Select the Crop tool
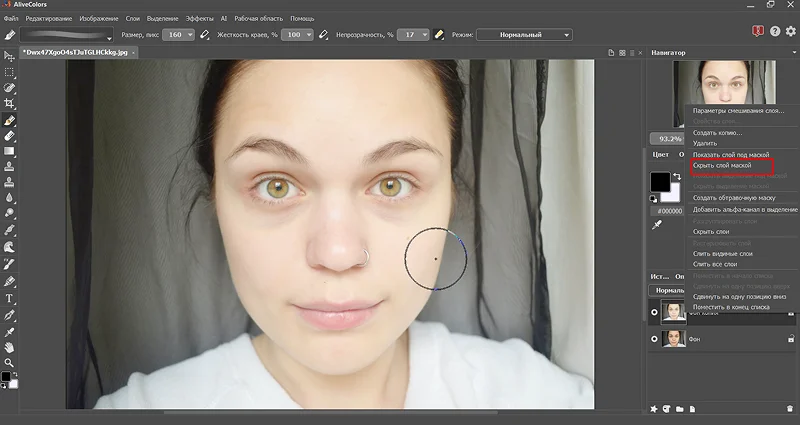This screenshot has height=425, width=800. 9,104
